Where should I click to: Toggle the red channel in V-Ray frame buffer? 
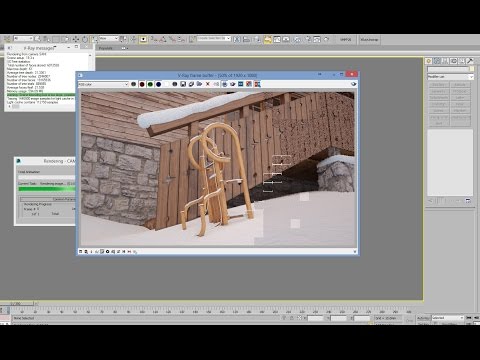coord(142,84)
